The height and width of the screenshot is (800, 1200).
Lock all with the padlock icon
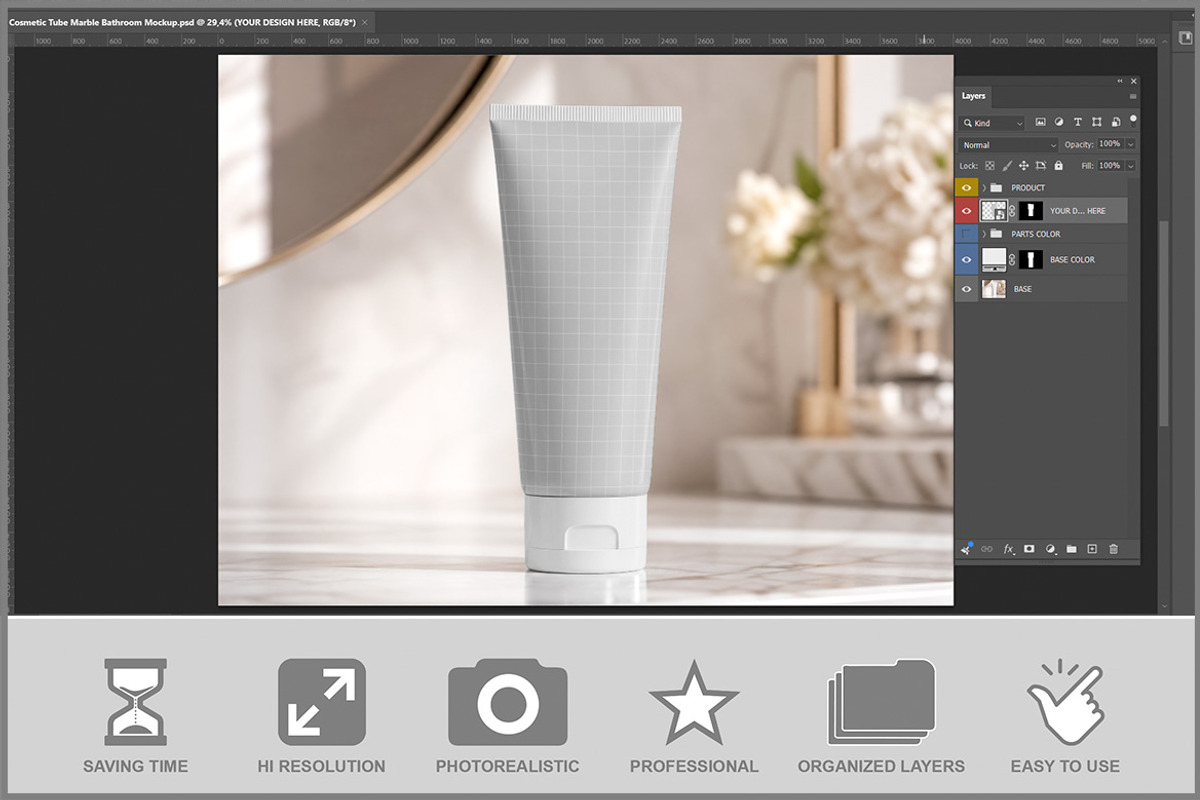(1057, 166)
